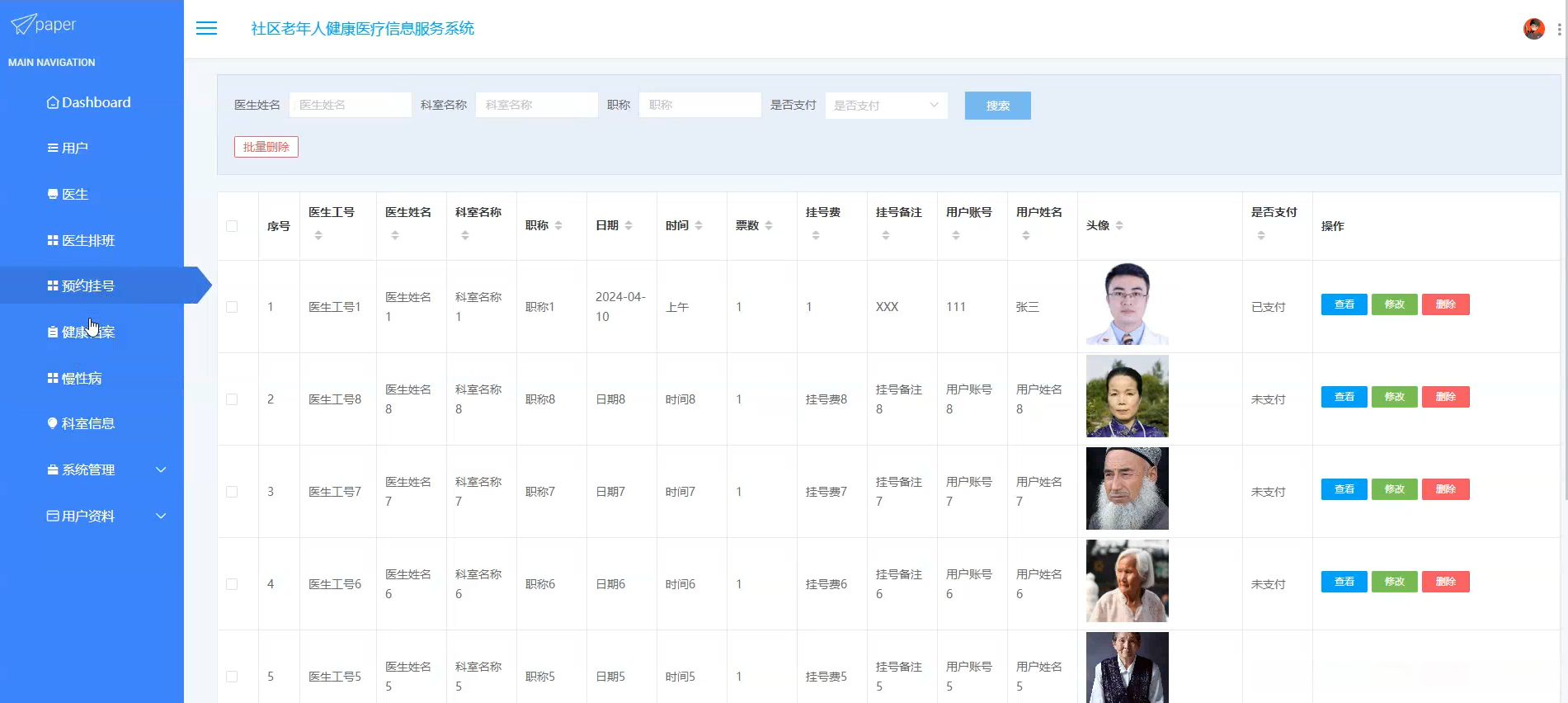
Task: Click 删除 for the 医生工号7 row
Action: click(x=1446, y=489)
